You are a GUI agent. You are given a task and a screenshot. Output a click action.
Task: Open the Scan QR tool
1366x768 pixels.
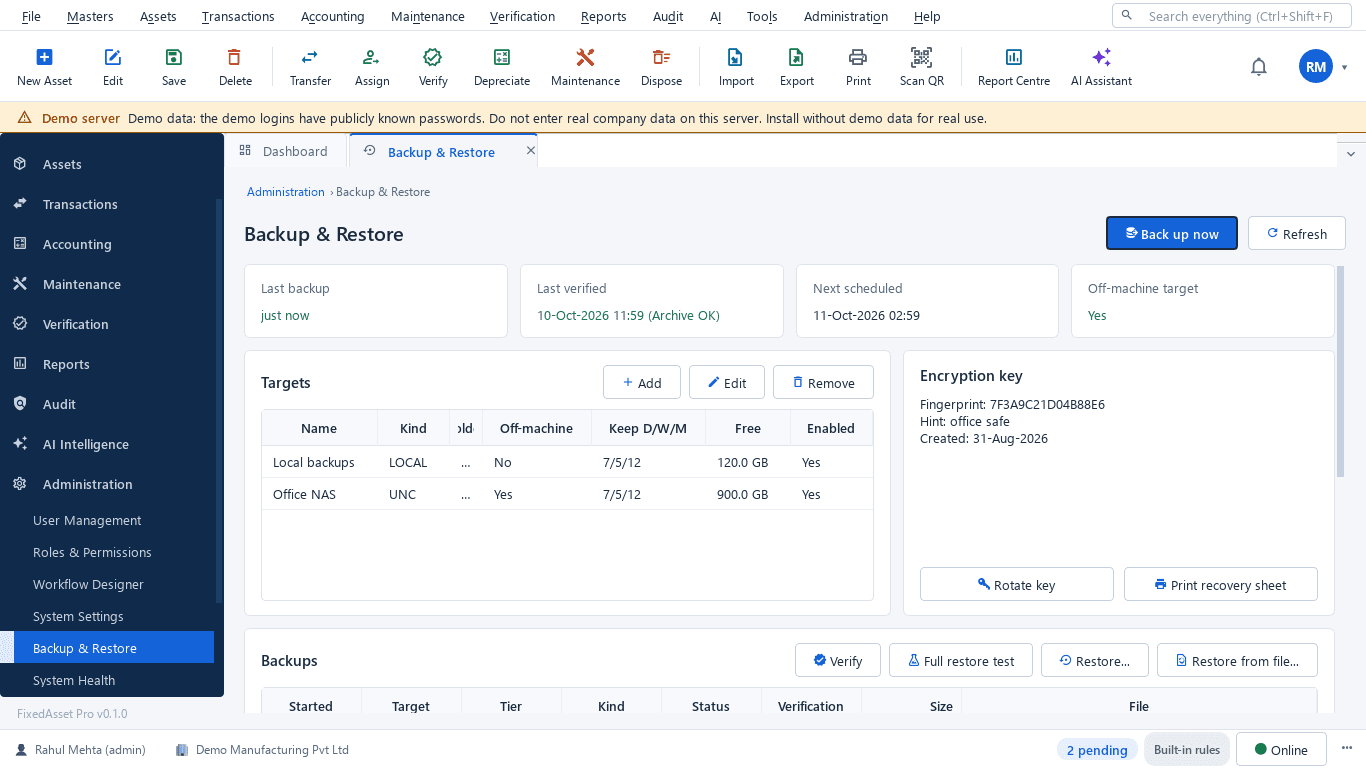(x=921, y=67)
